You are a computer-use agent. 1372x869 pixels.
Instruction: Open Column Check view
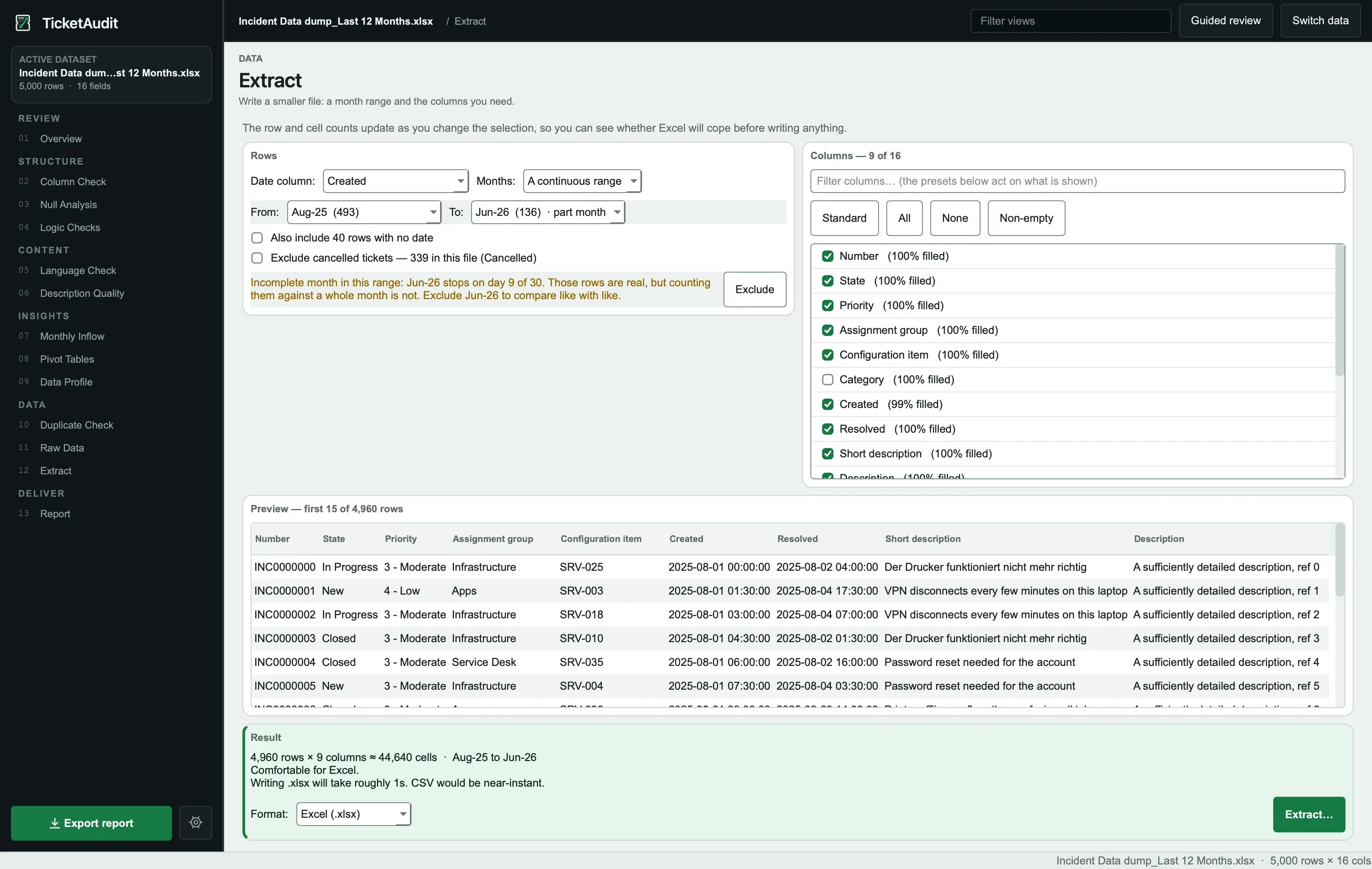pyautogui.click(x=73, y=182)
